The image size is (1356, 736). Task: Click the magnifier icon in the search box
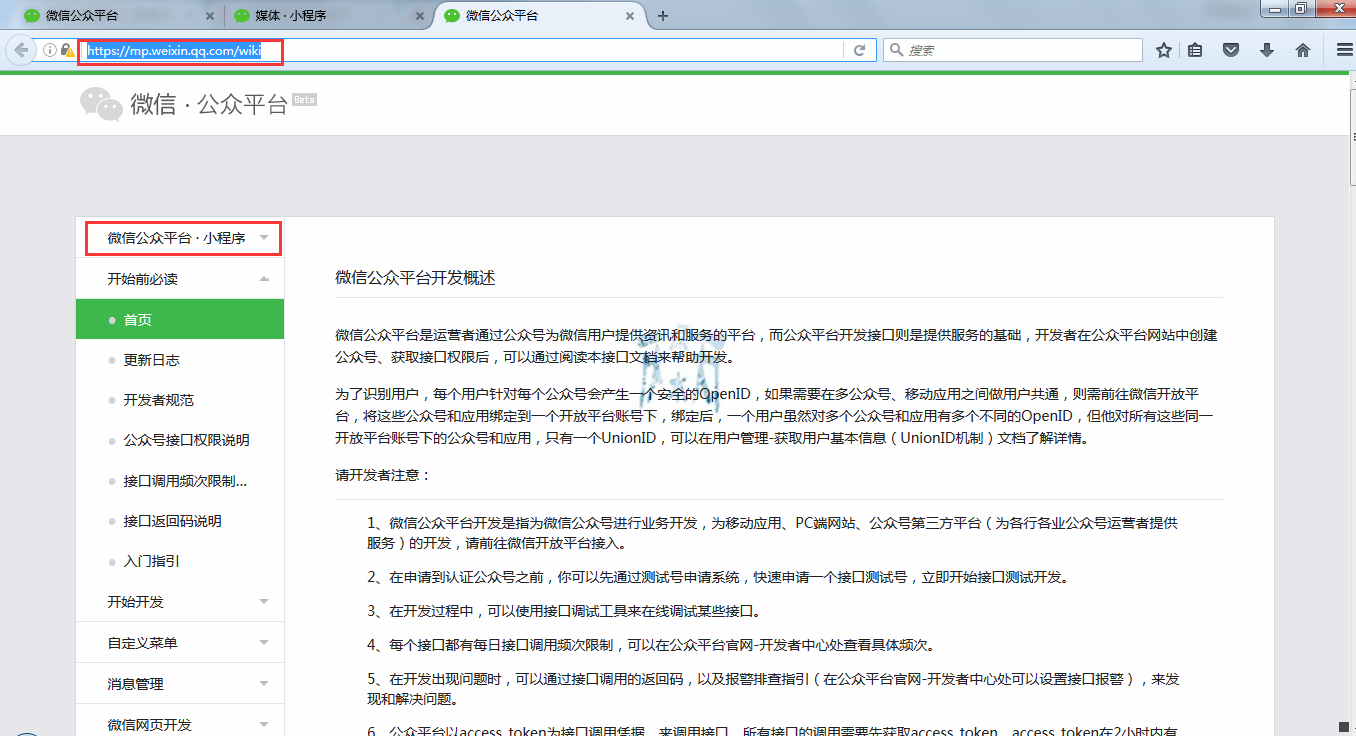pos(896,50)
